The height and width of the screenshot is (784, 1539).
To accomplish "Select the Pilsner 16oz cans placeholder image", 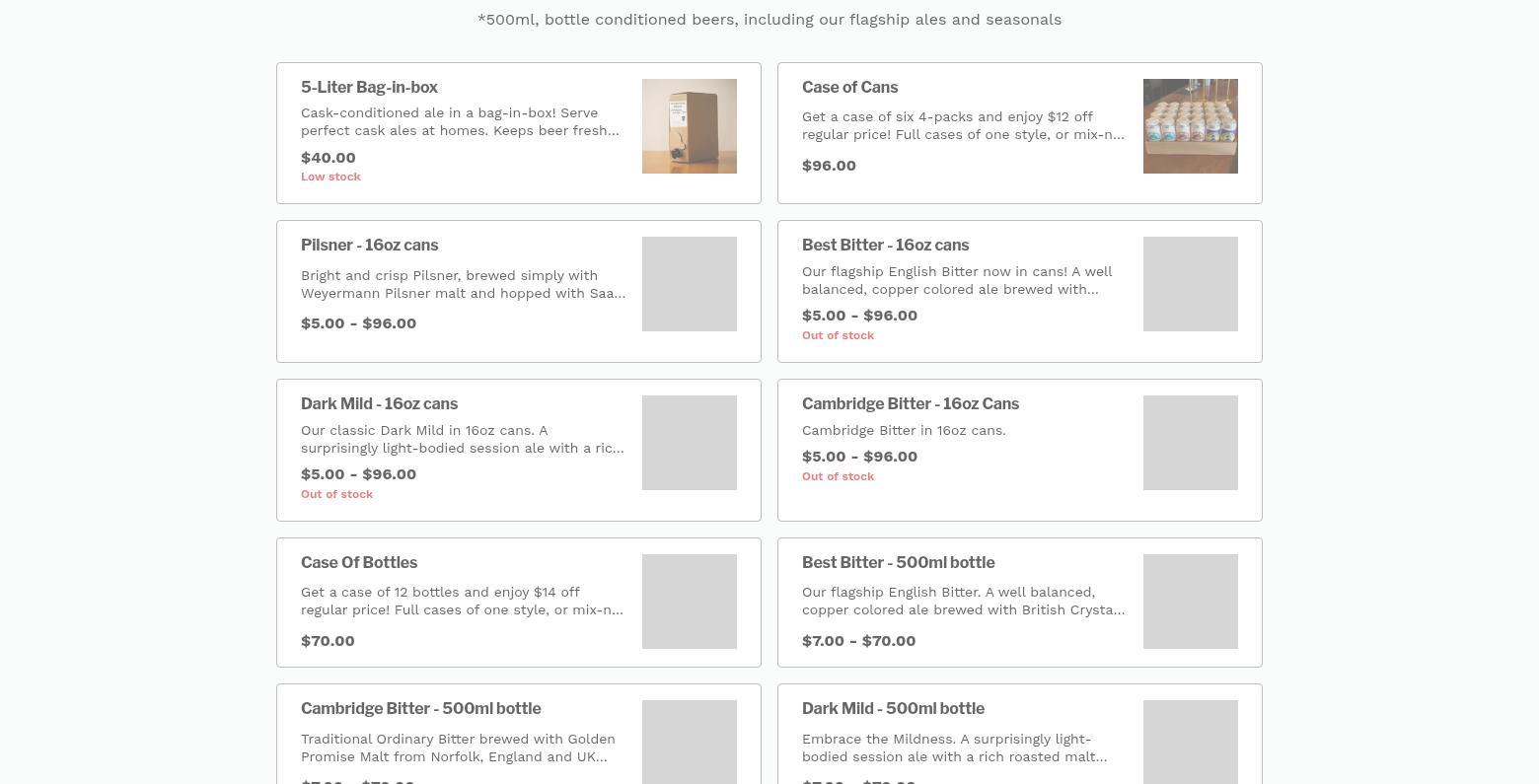I will [x=690, y=284].
